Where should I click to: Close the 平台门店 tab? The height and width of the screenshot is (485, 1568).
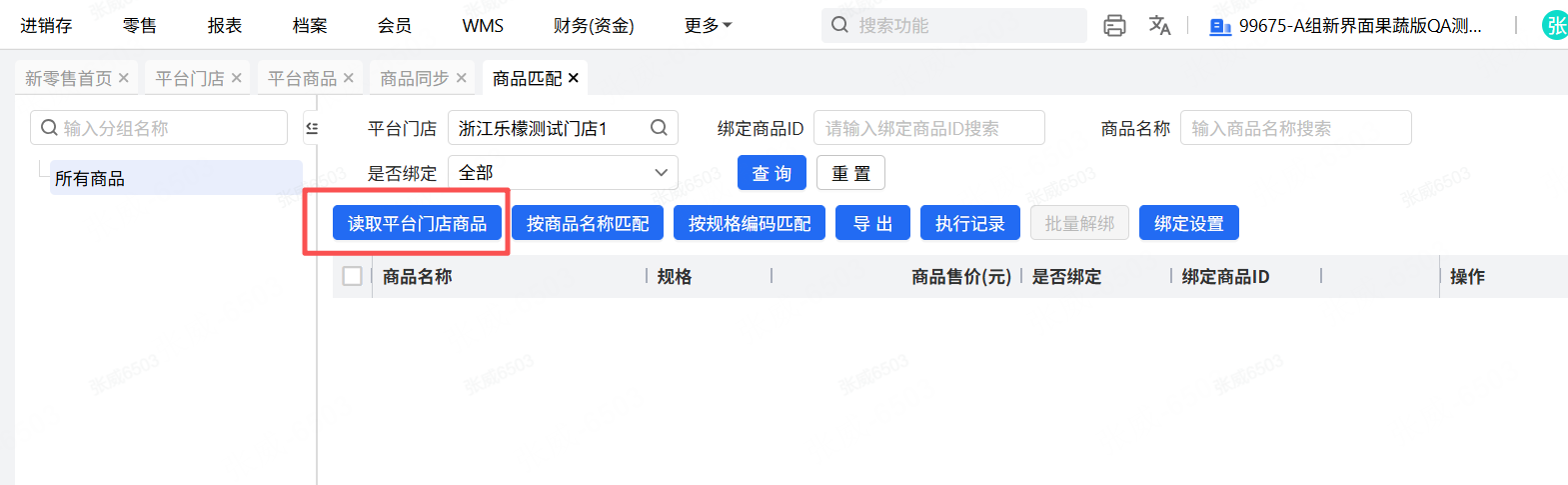pos(237,78)
